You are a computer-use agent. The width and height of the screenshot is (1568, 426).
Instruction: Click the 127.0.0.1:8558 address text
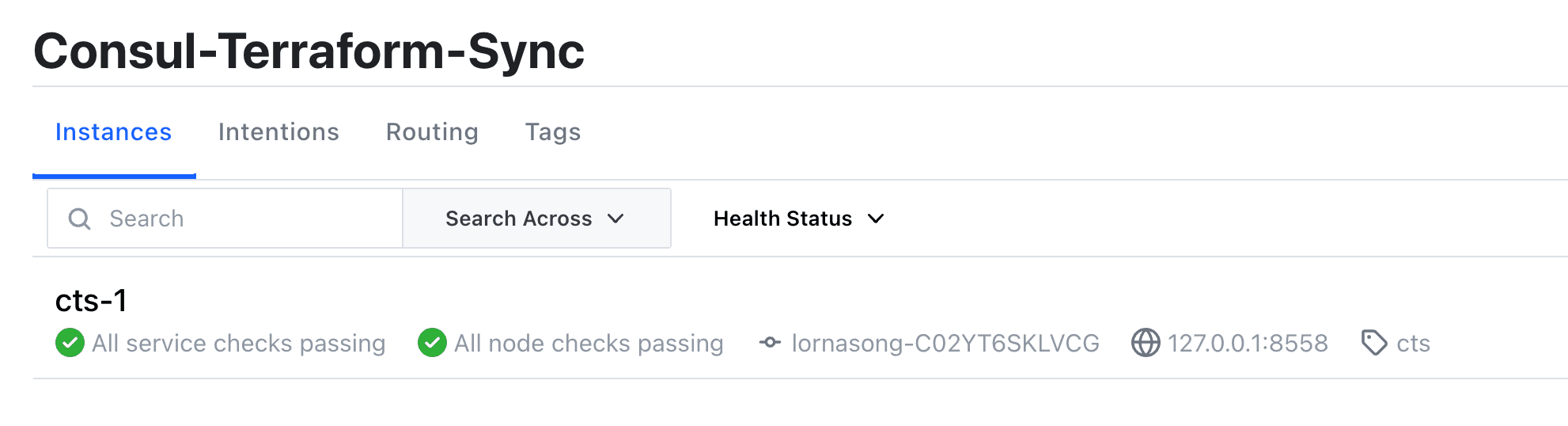click(1248, 343)
